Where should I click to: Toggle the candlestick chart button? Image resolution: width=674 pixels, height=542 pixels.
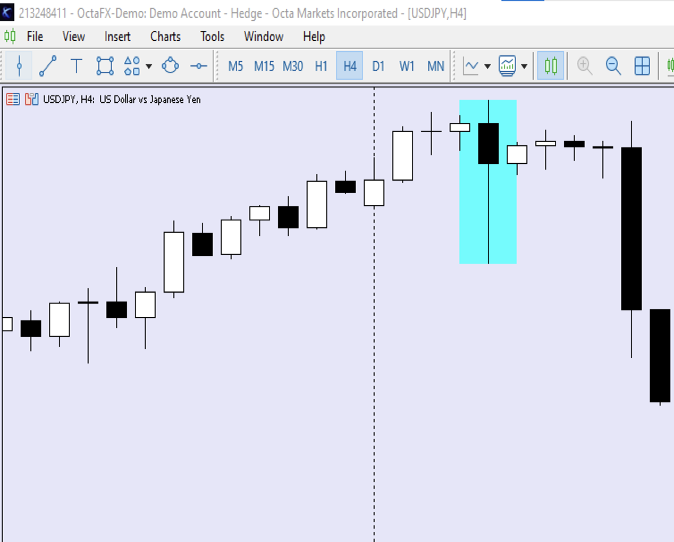[551, 66]
